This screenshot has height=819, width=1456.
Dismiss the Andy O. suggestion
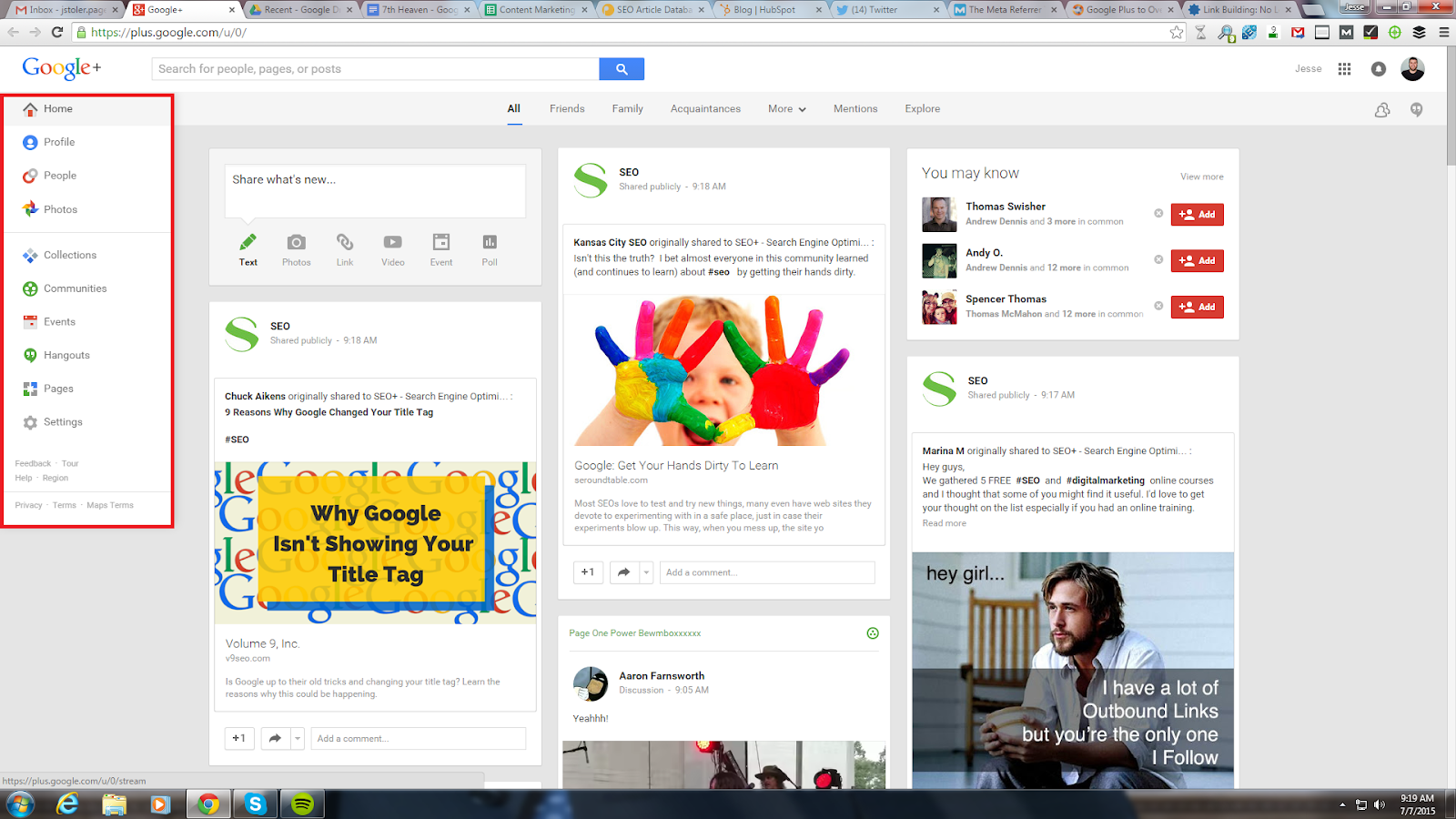tap(1158, 259)
